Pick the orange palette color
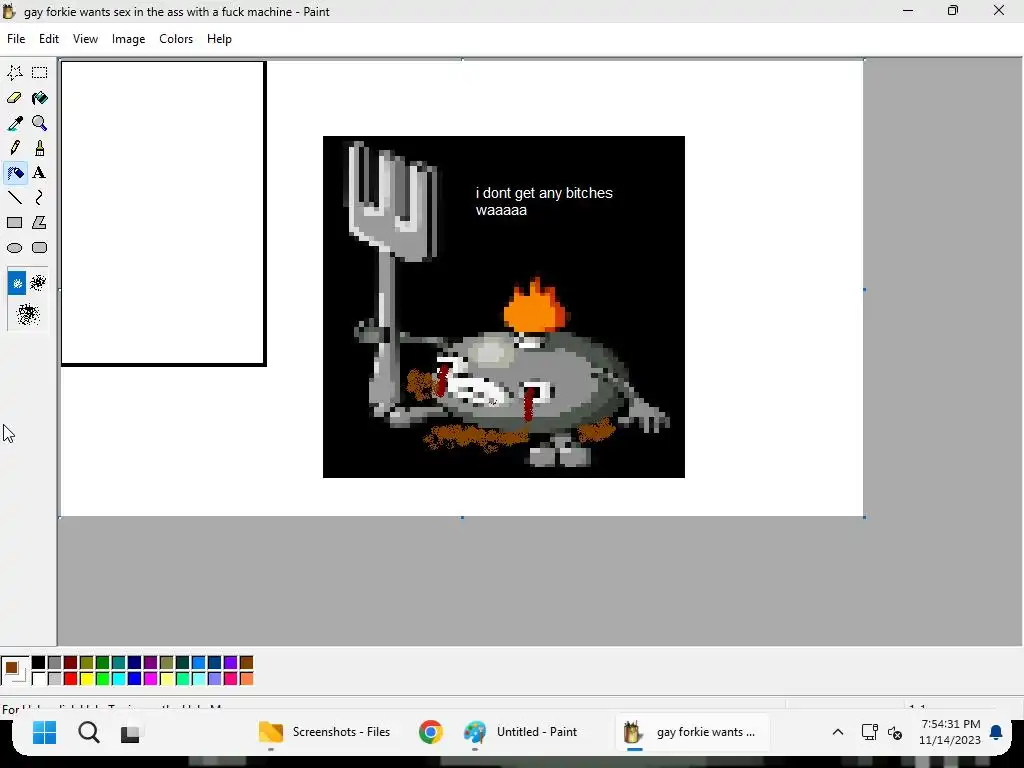1024x768 pixels. 246,679
